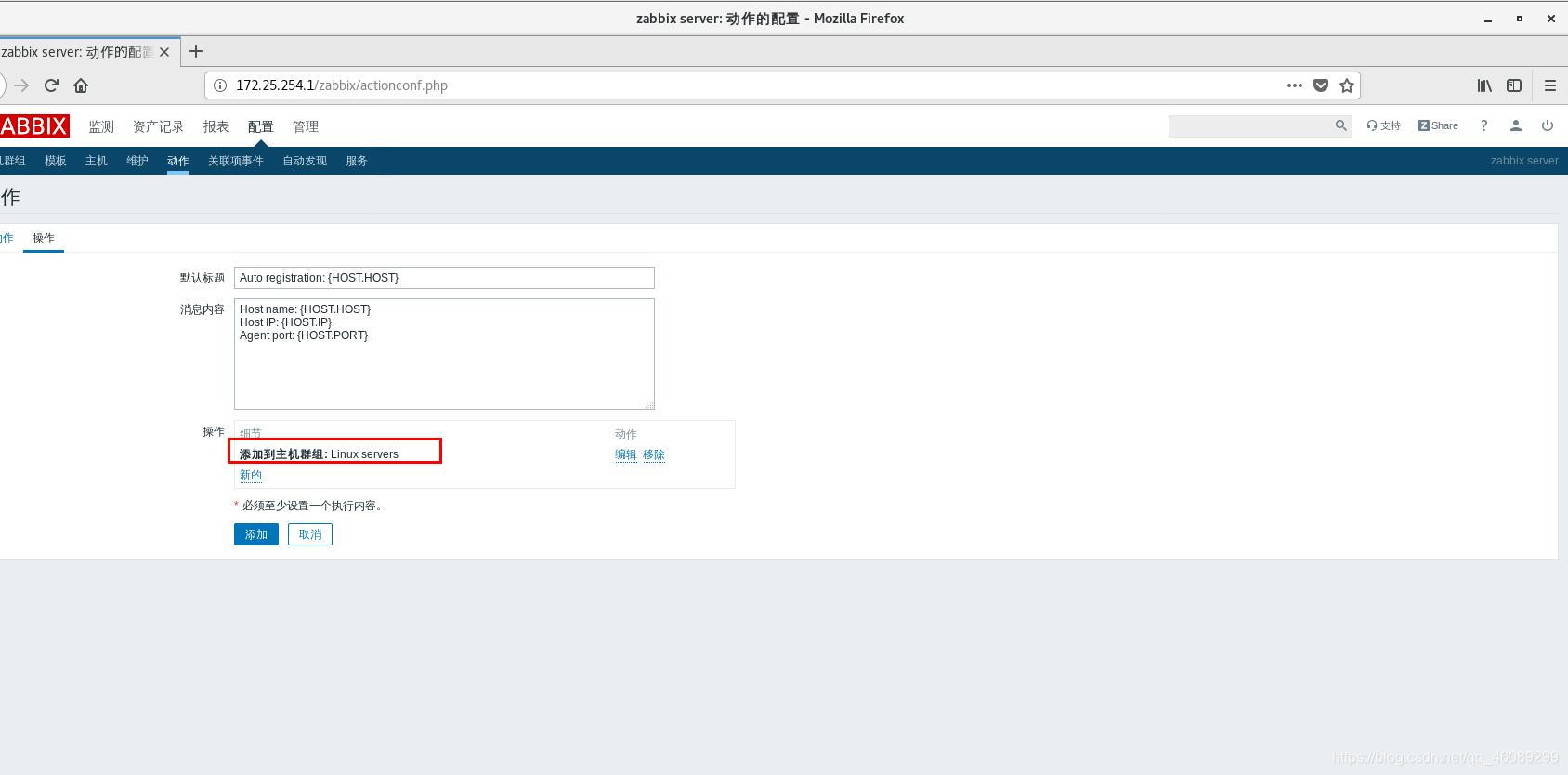
Task: Show site information icon in address bar
Action: coord(220,85)
